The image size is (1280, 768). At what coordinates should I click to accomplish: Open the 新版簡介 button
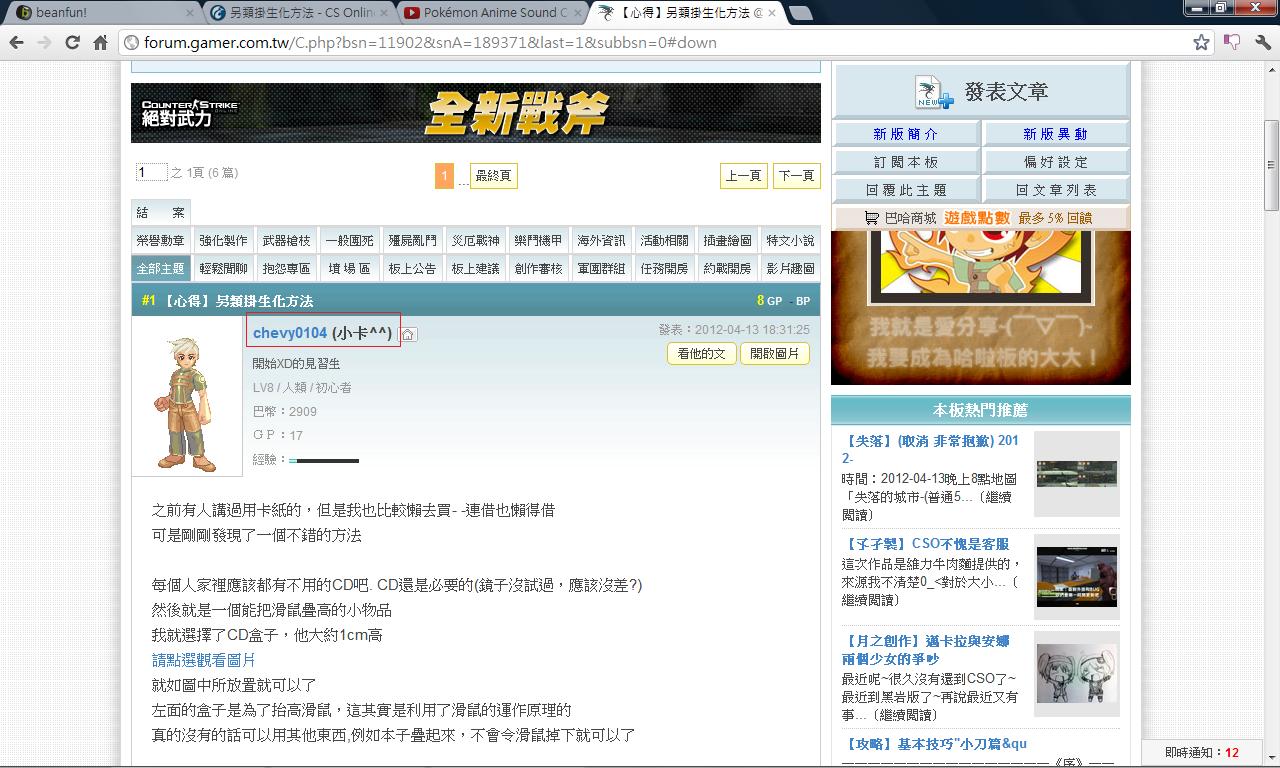click(x=906, y=133)
